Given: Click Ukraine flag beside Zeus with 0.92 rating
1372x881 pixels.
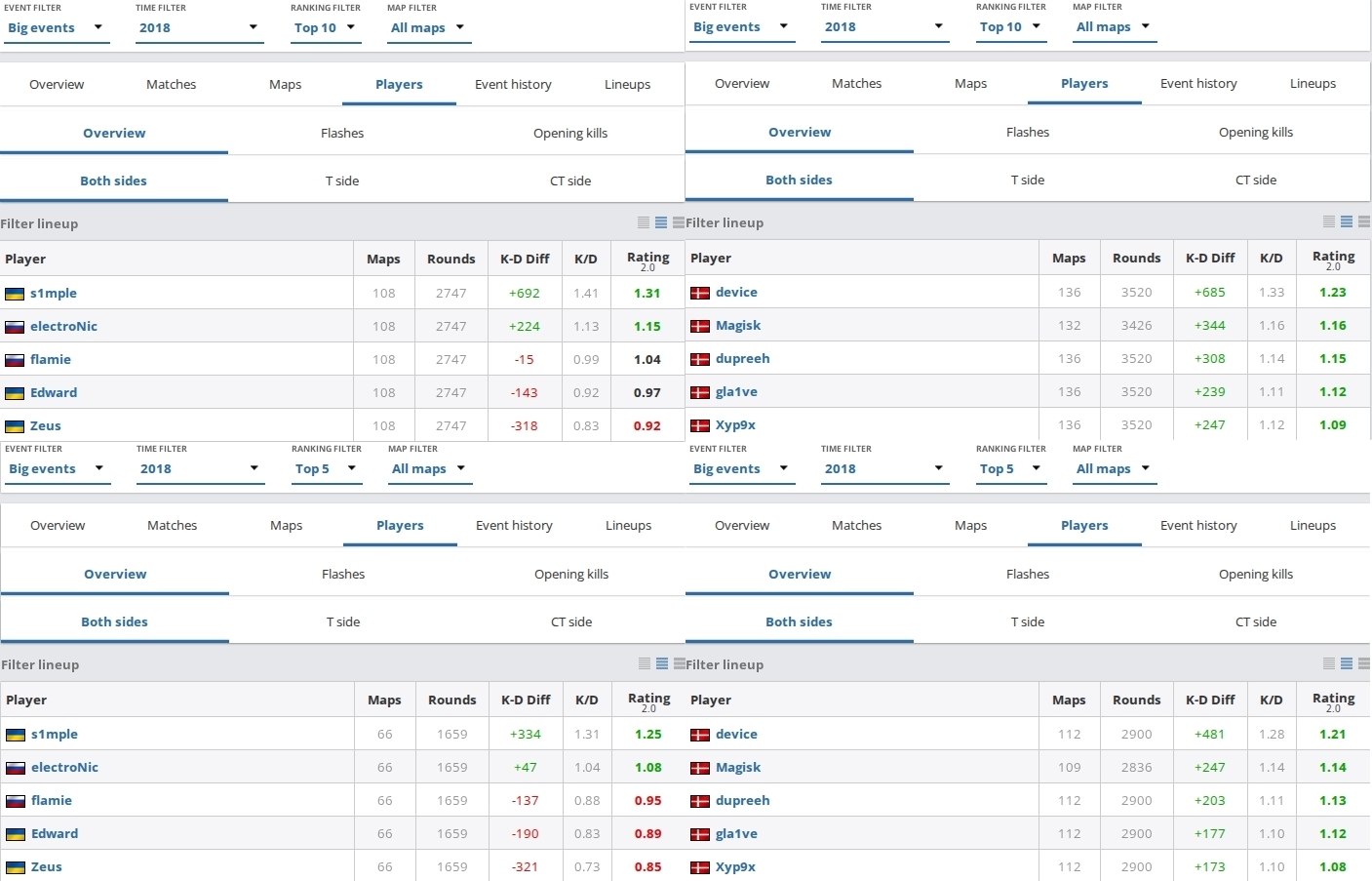Looking at the screenshot, I should click(x=15, y=426).
